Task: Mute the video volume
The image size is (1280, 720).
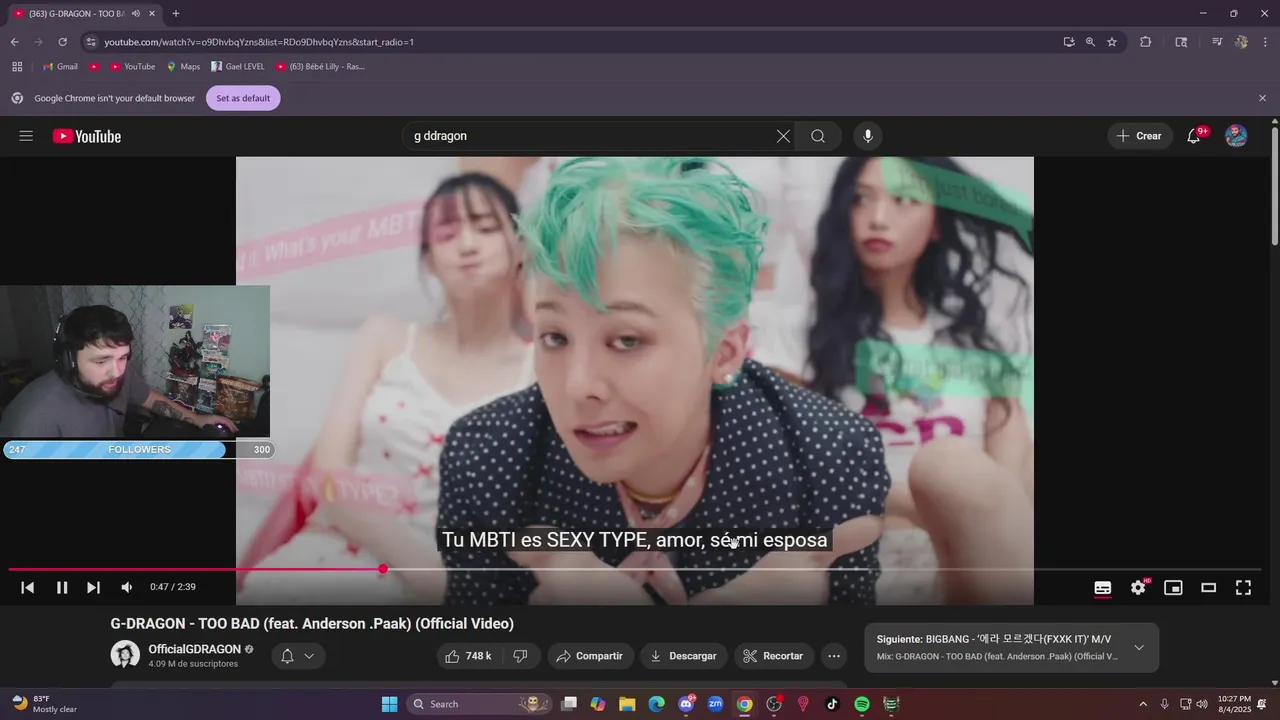Action: (x=127, y=588)
